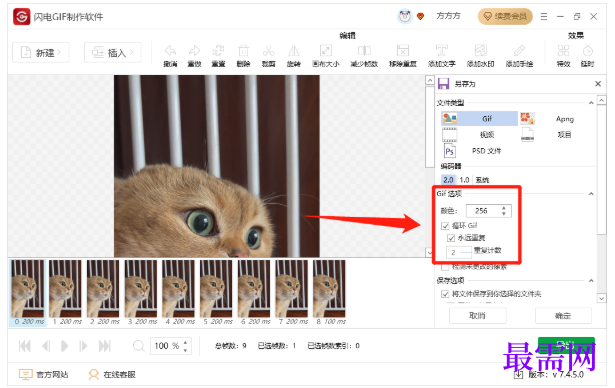The width and height of the screenshot is (615, 388).
Task: Toggle the repeat forever (永远重复) checkbox
Action: pos(451,238)
